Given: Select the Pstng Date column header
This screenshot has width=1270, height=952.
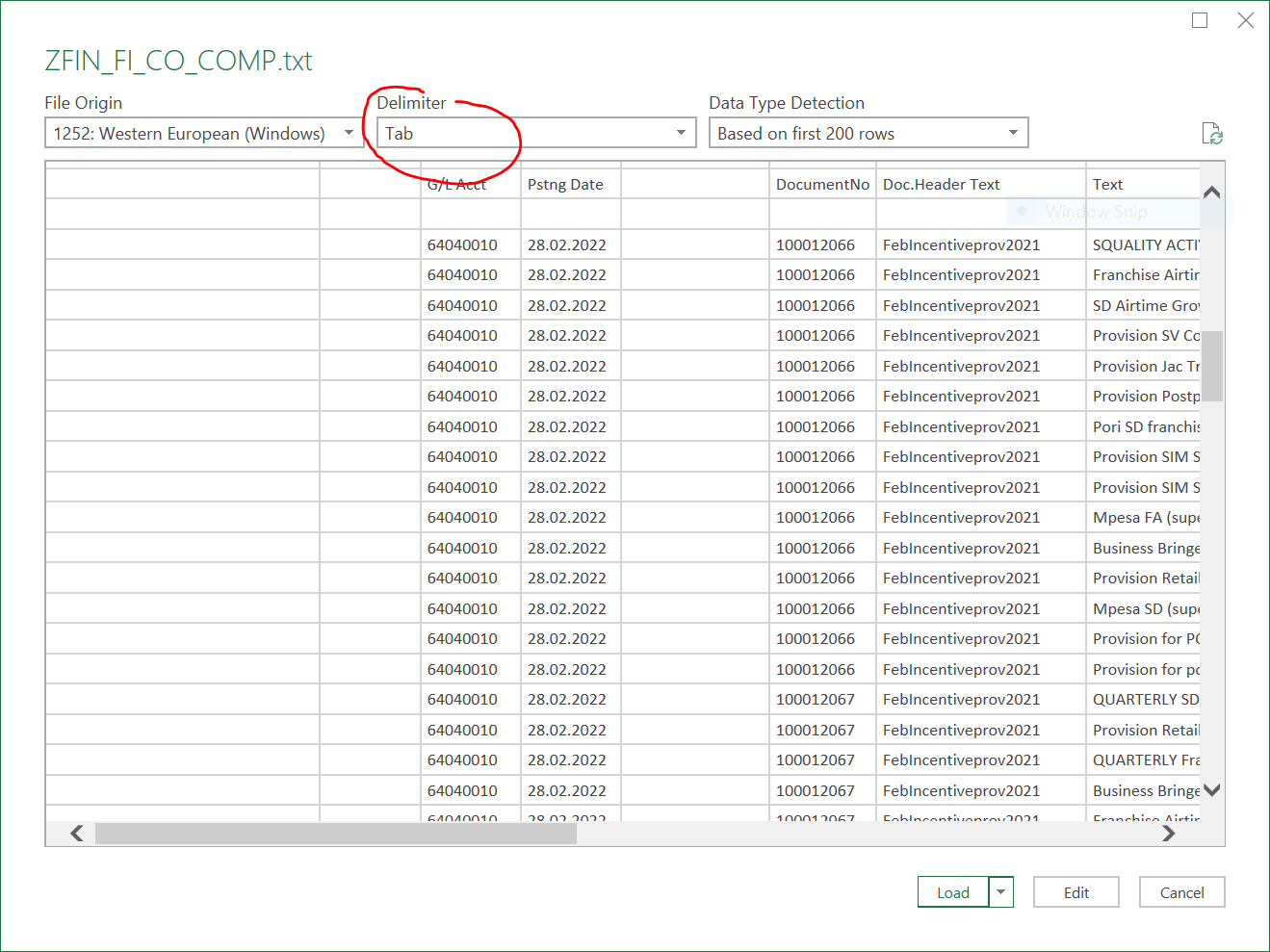Looking at the screenshot, I should pyautogui.click(x=571, y=184).
